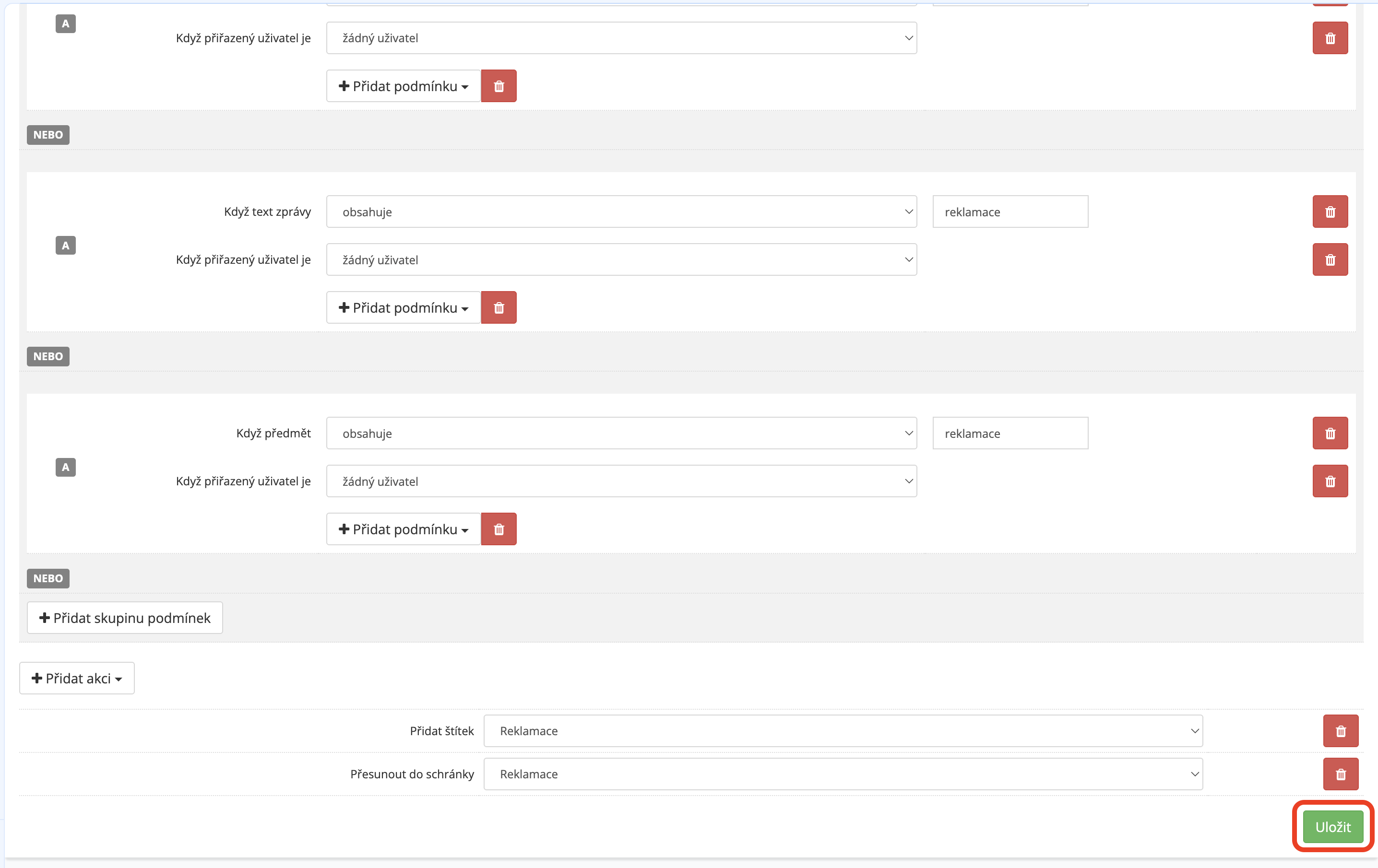This screenshot has height=868, width=1378.
Task: Open 'obsahuje' dropdown for 'Když předmět'
Action: click(x=621, y=433)
